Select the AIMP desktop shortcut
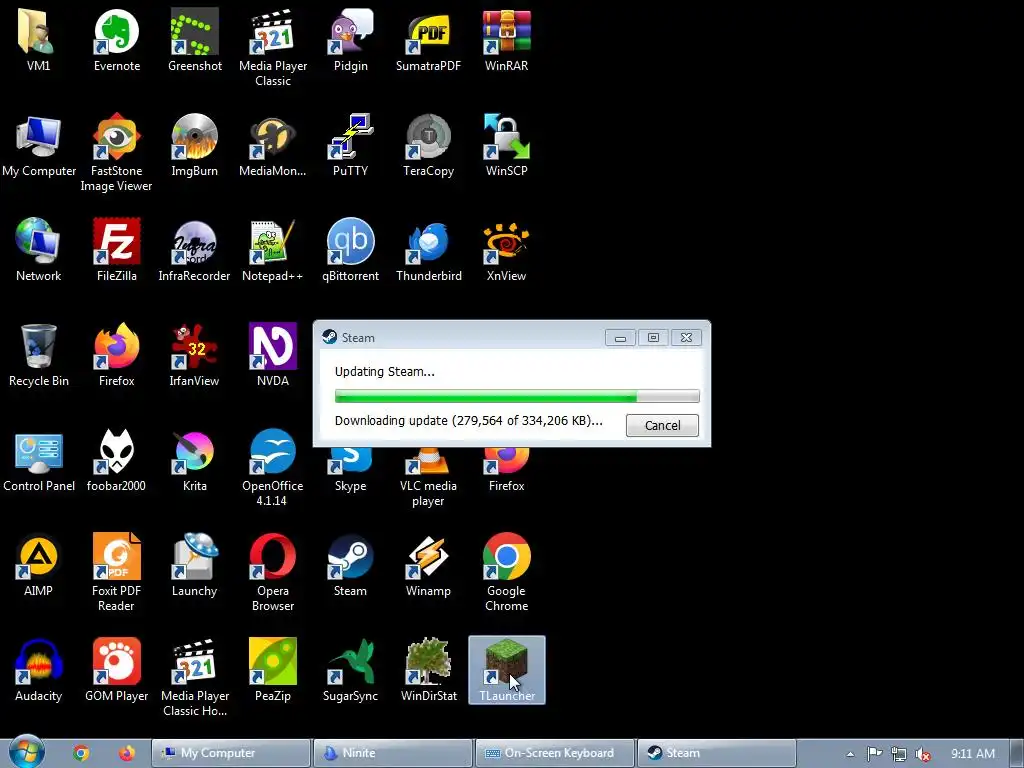 click(39, 566)
